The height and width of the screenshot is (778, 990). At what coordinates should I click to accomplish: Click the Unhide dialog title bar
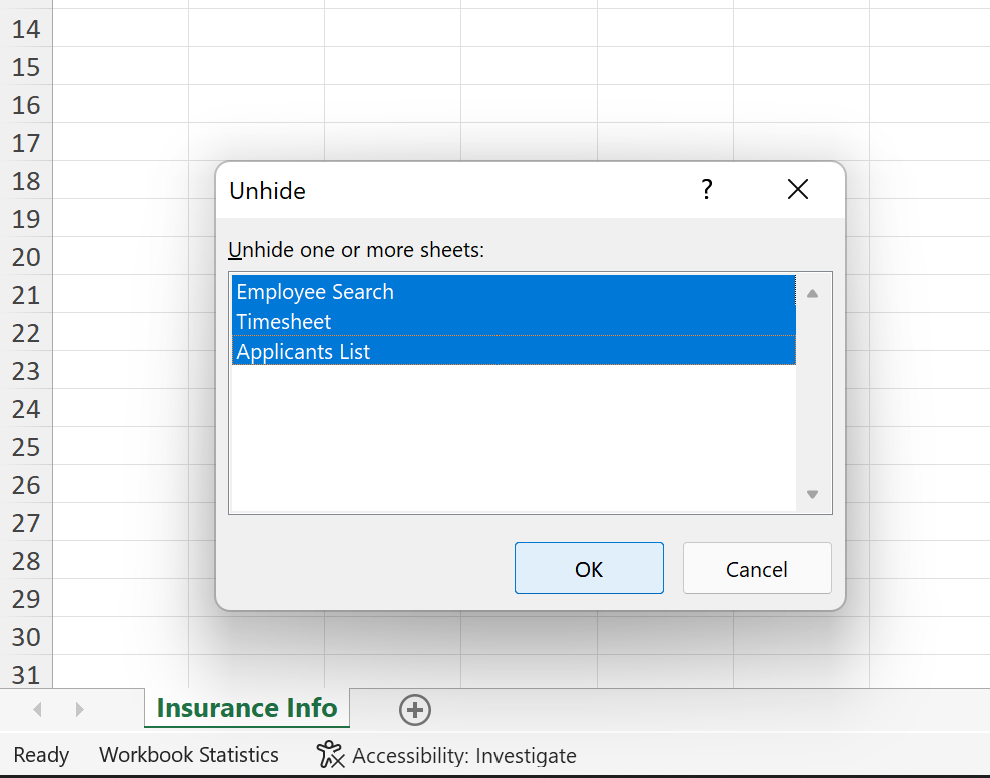click(450, 190)
